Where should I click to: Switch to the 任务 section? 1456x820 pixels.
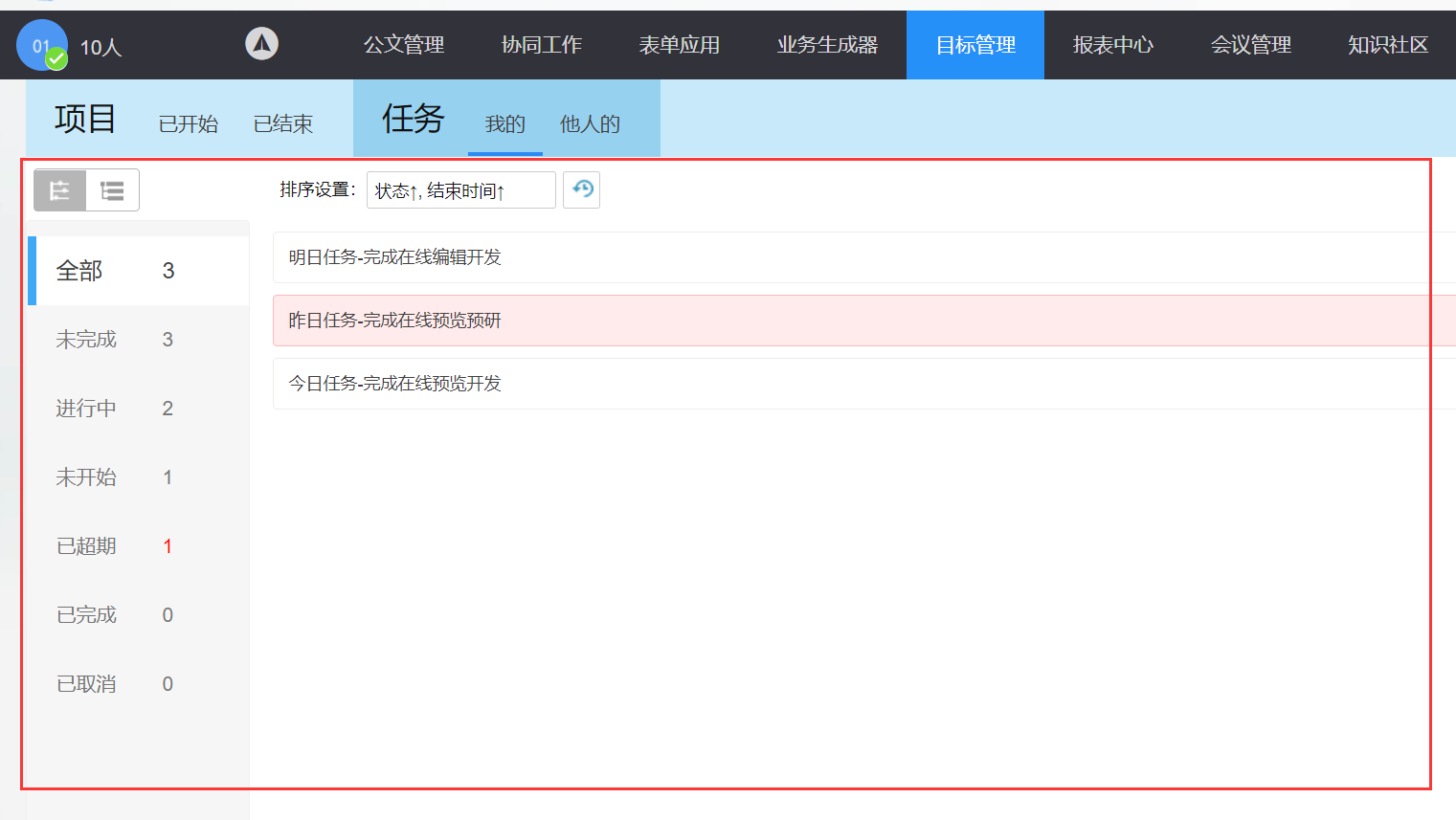point(413,119)
